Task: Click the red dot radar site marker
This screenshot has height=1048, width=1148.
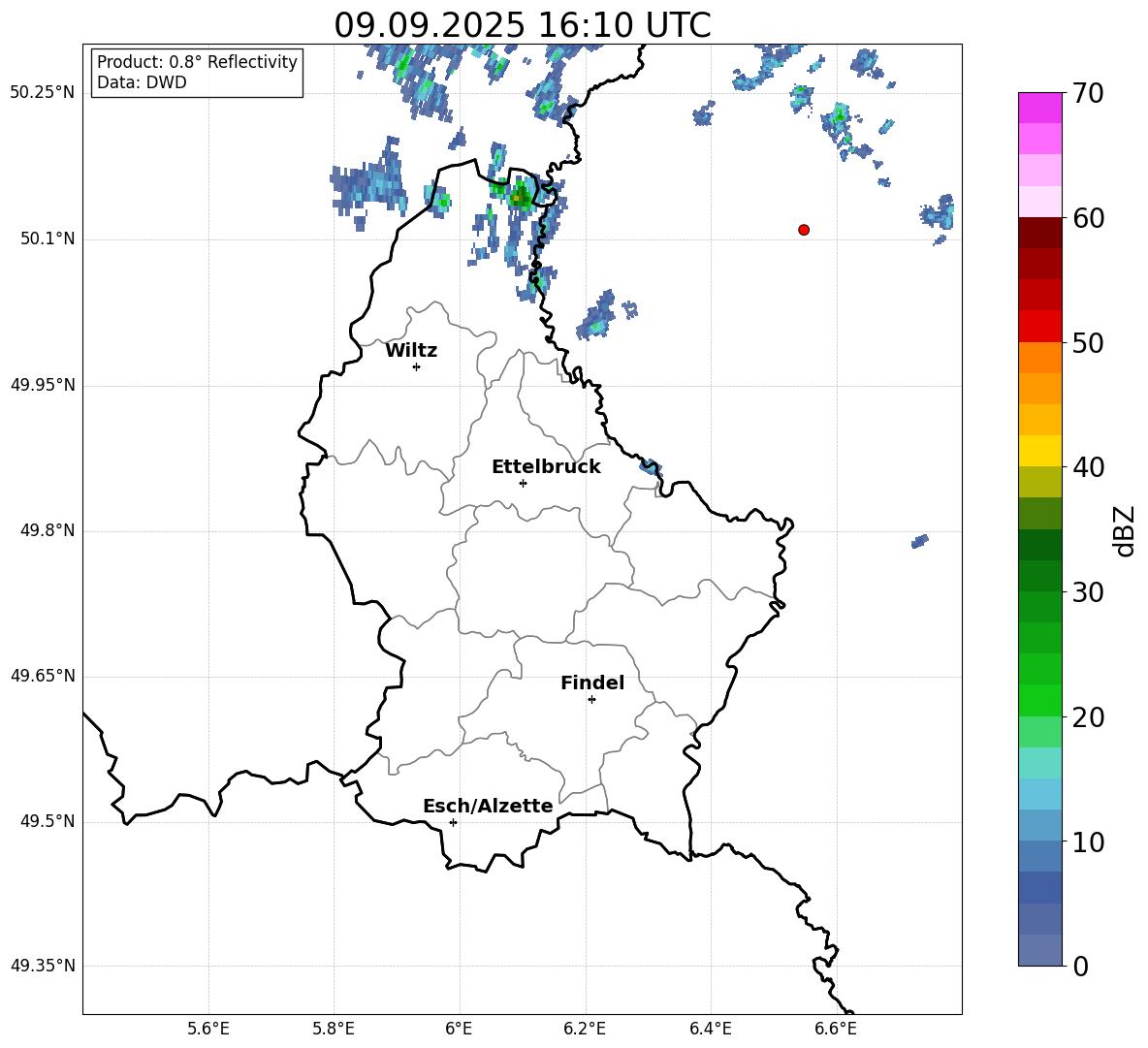Action: click(804, 230)
